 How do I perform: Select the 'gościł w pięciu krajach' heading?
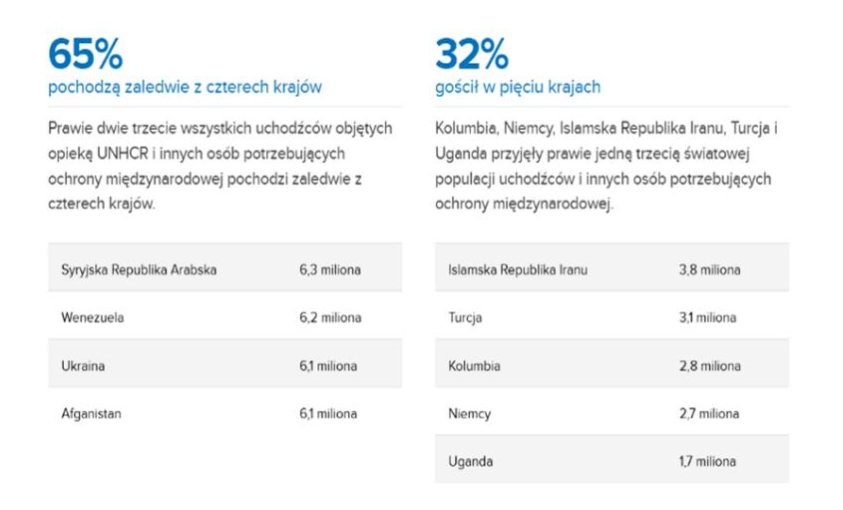click(x=518, y=87)
